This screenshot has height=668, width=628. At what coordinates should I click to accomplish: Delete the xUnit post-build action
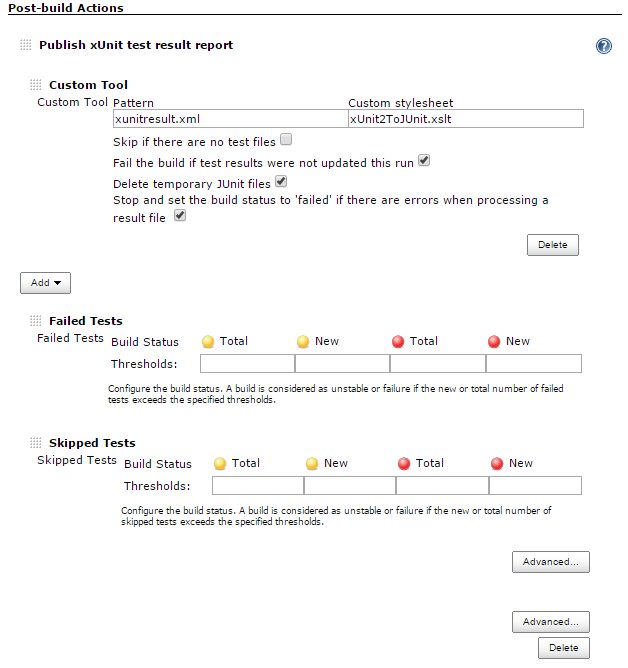563,648
